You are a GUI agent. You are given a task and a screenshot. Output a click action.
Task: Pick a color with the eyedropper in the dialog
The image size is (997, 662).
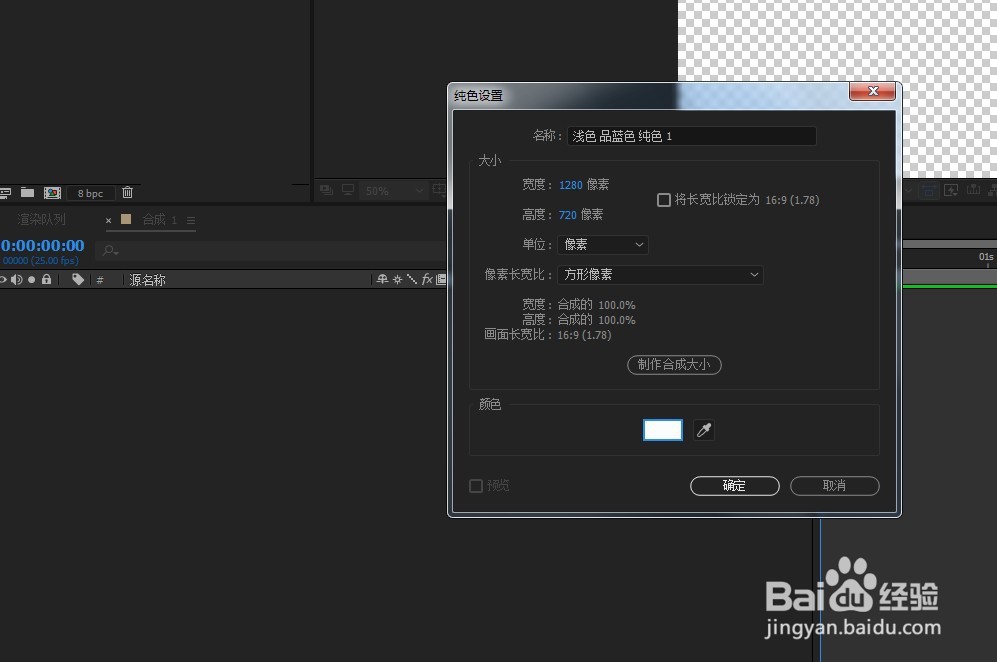tap(704, 430)
